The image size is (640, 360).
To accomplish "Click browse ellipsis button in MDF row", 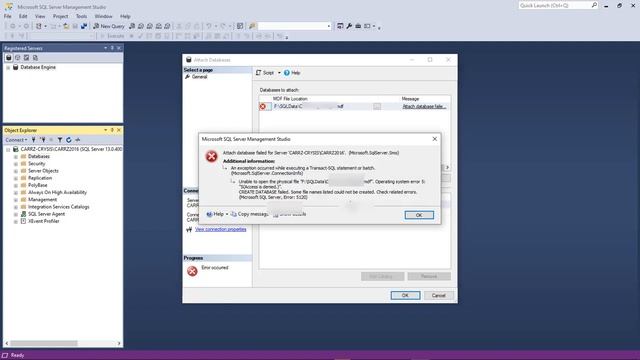I will 377,107.
